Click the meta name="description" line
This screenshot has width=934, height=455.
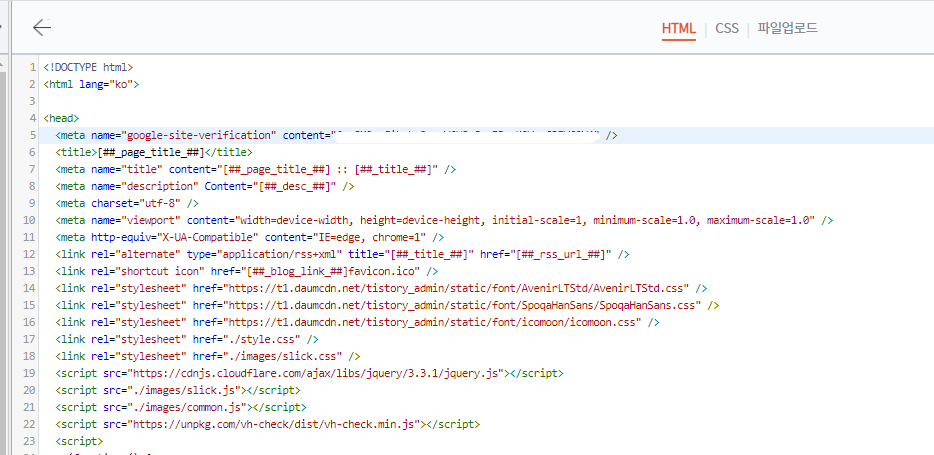point(204,186)
